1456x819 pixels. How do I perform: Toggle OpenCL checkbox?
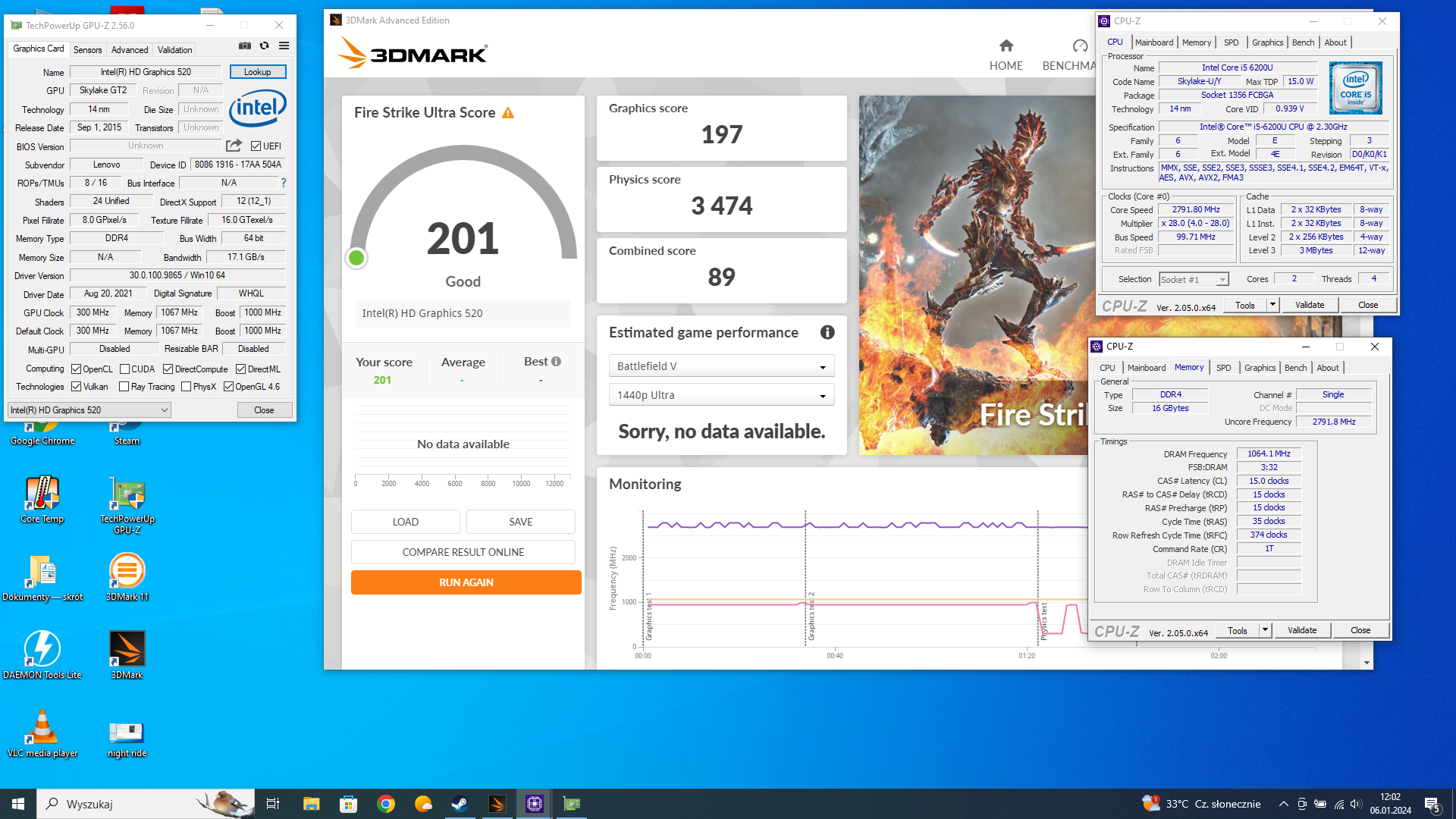click(76, 369)
